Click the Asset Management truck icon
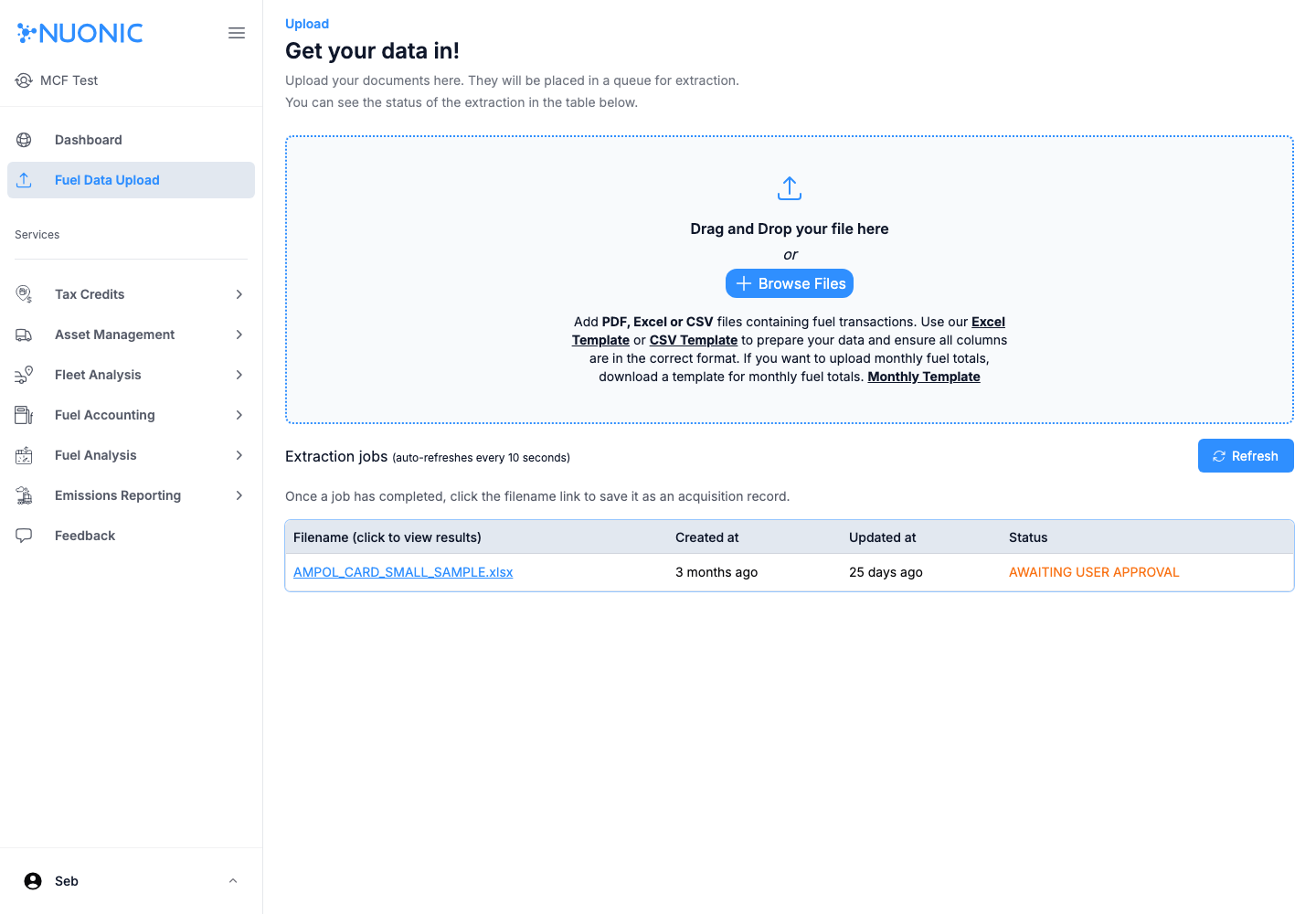 coord(23,334)
